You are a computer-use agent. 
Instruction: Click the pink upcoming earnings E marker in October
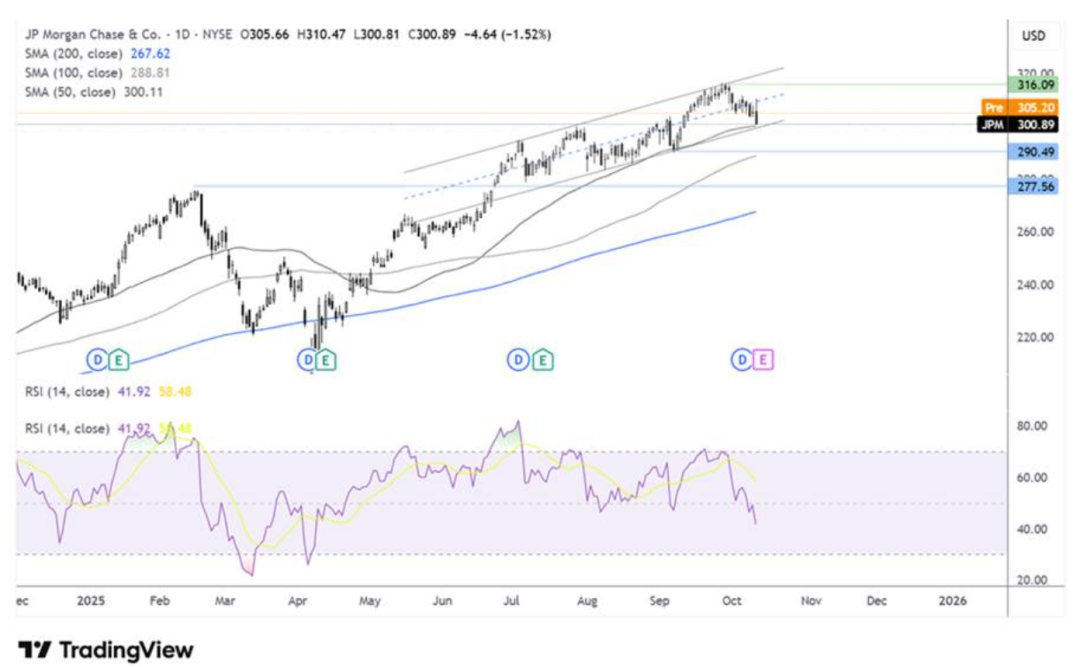tap(763, 360)
